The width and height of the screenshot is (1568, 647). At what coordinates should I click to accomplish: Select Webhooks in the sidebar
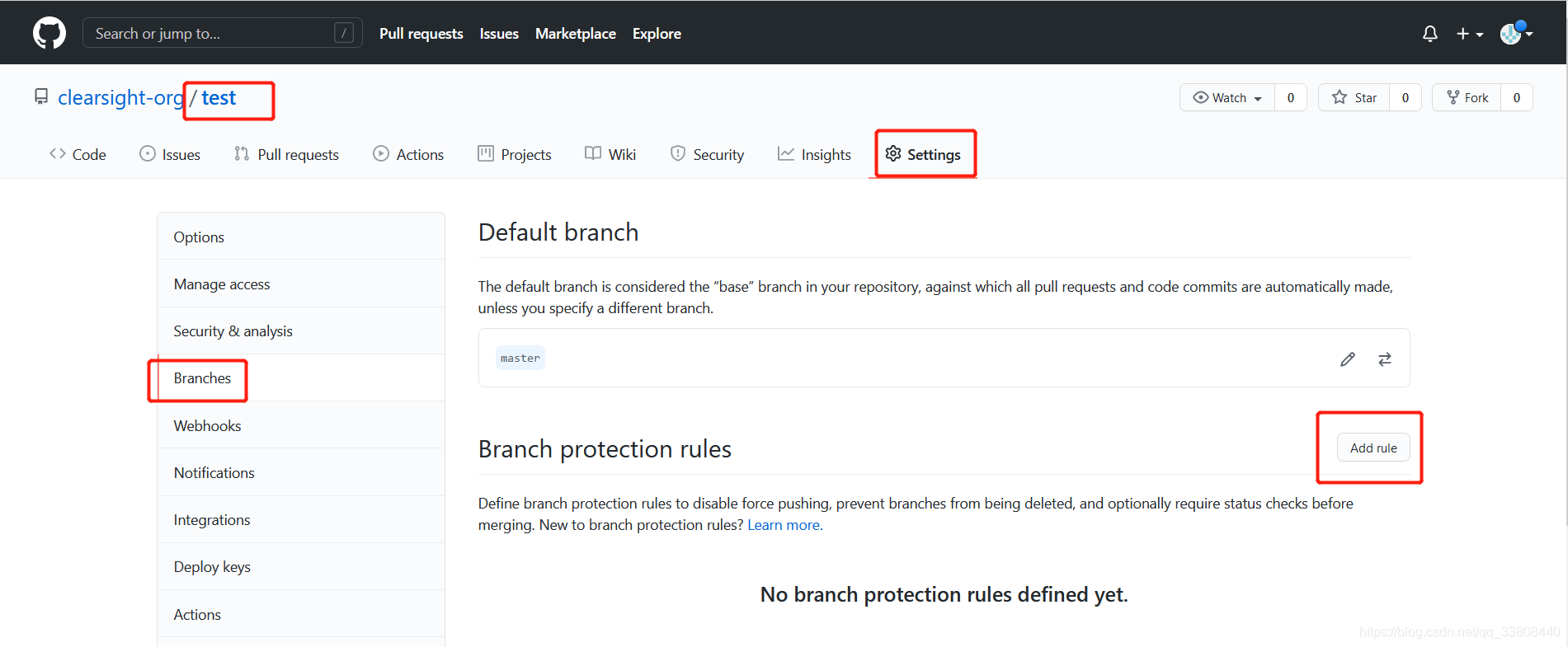tap(301, 425)
